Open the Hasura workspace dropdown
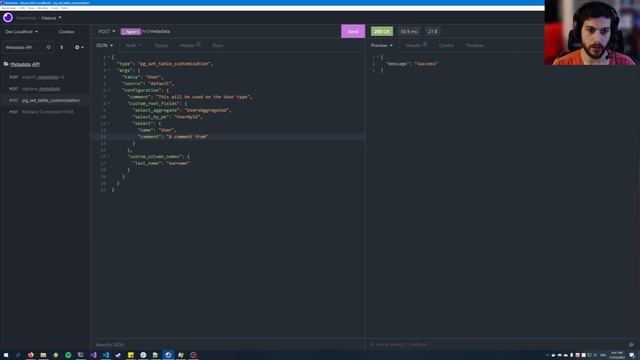Screen dimensions: 640x360 [x=51, y=18]
